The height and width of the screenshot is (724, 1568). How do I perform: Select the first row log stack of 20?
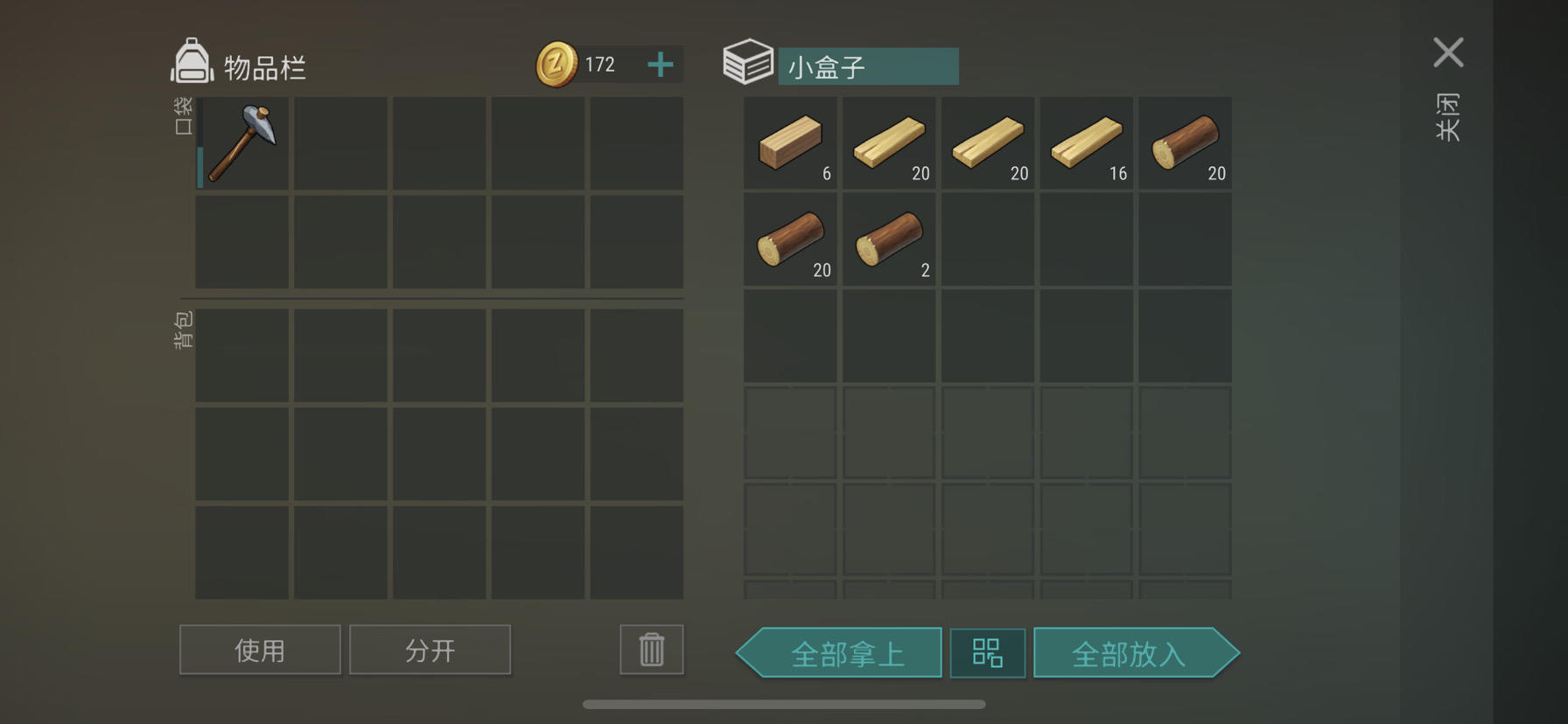pos(1185,143)
